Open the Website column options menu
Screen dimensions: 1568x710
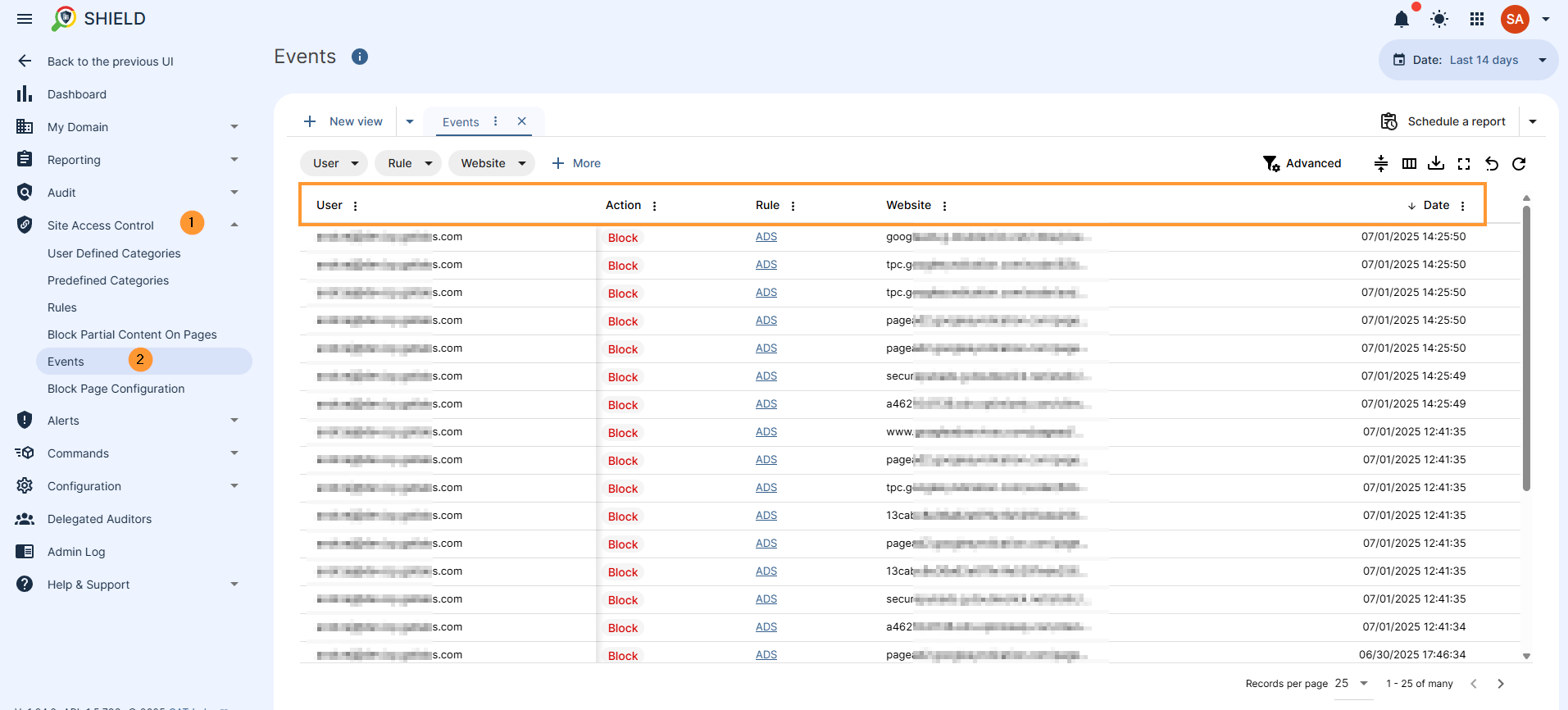click(945, 206)
